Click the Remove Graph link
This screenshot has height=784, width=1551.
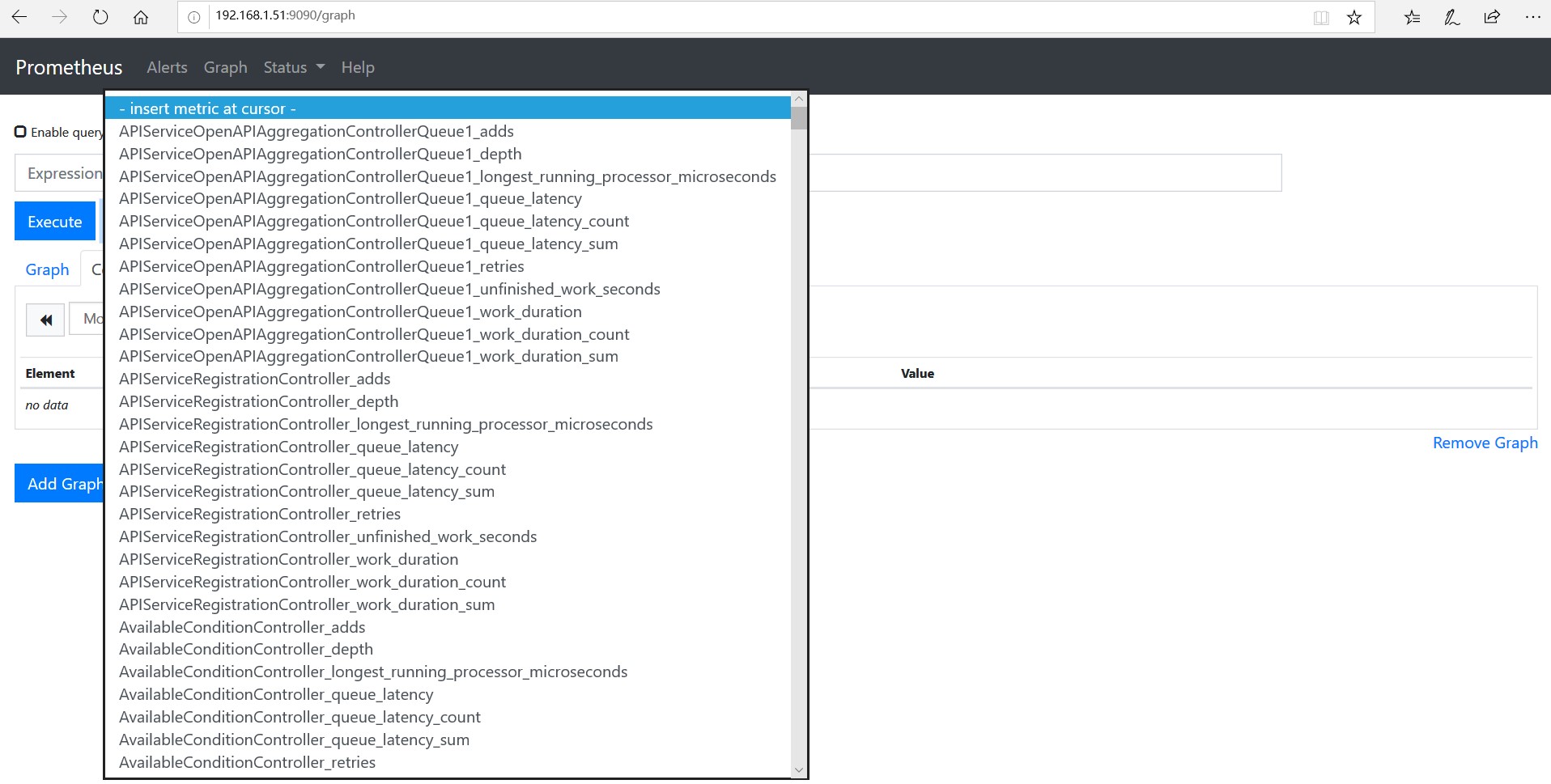point(1485,443)
